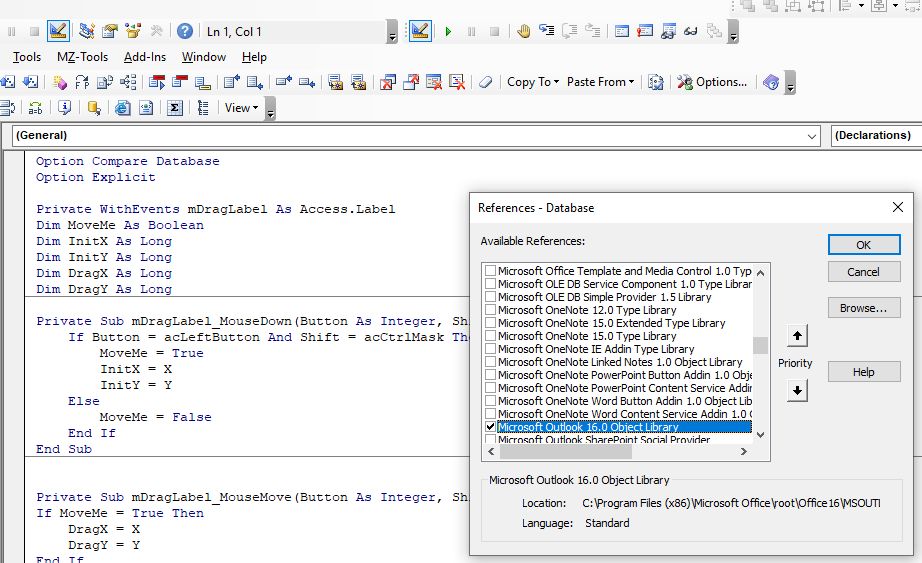The image size is (922, 563).
Task: Click Browse... to locate a reference
Action: (863, 308)
